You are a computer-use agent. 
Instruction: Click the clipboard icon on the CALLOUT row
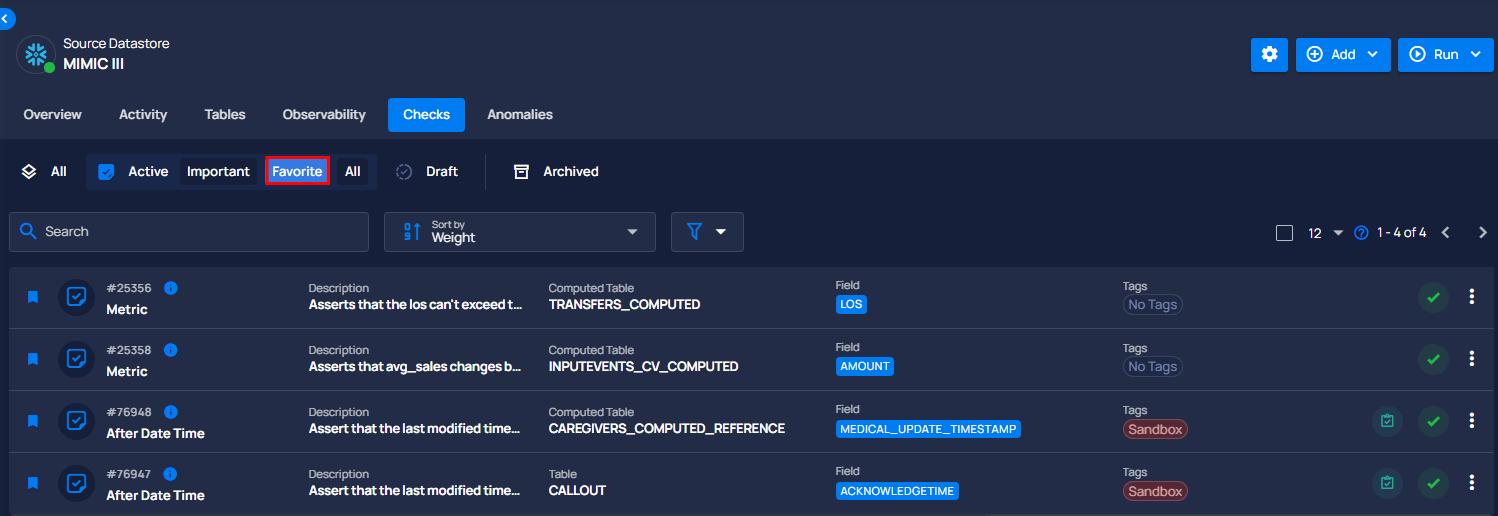tap(1387, 483)
